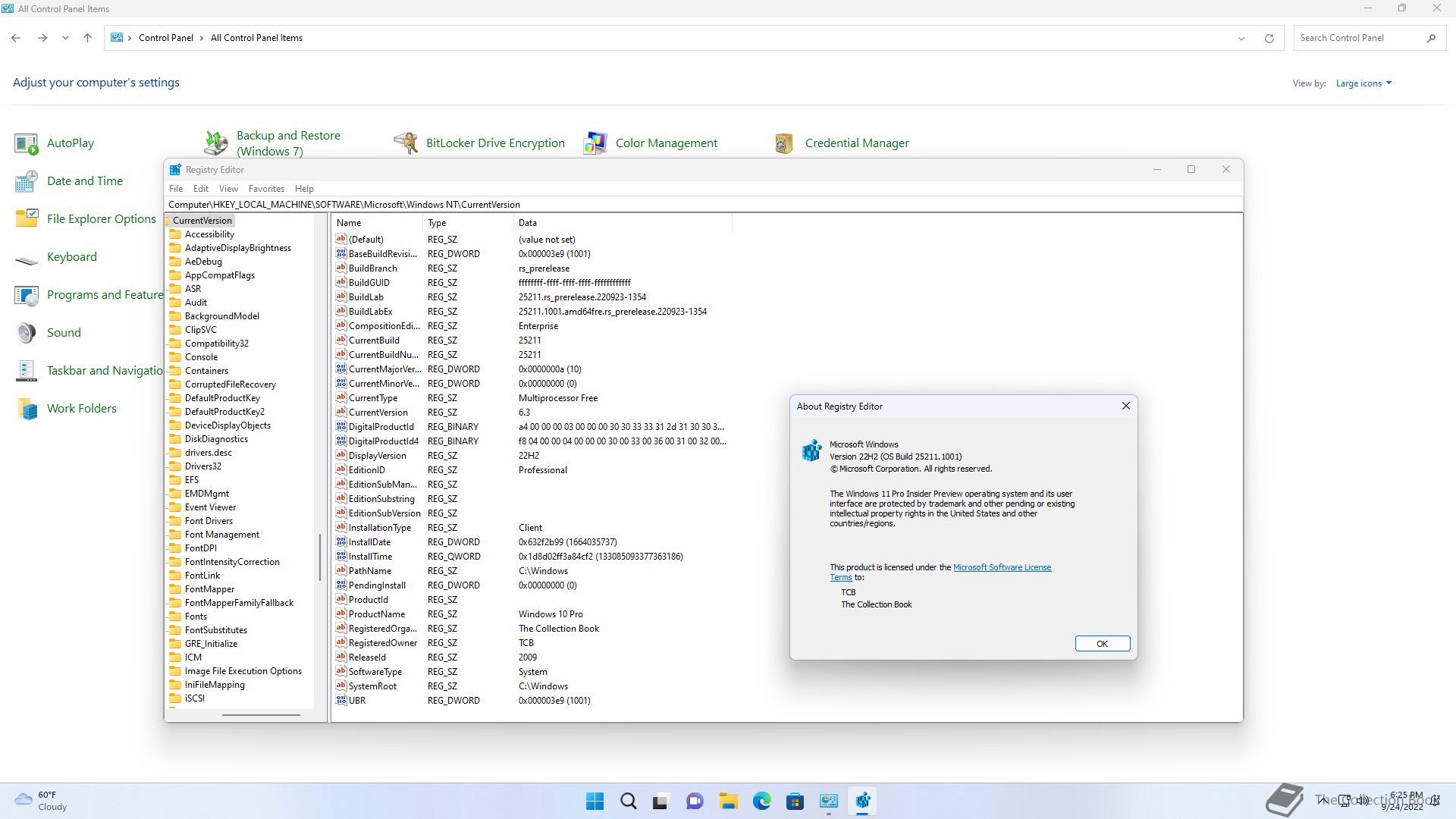Screen dimensions: 1456x819
Task: Select Image File Execution Options key
Action: [x=243, y=671]
